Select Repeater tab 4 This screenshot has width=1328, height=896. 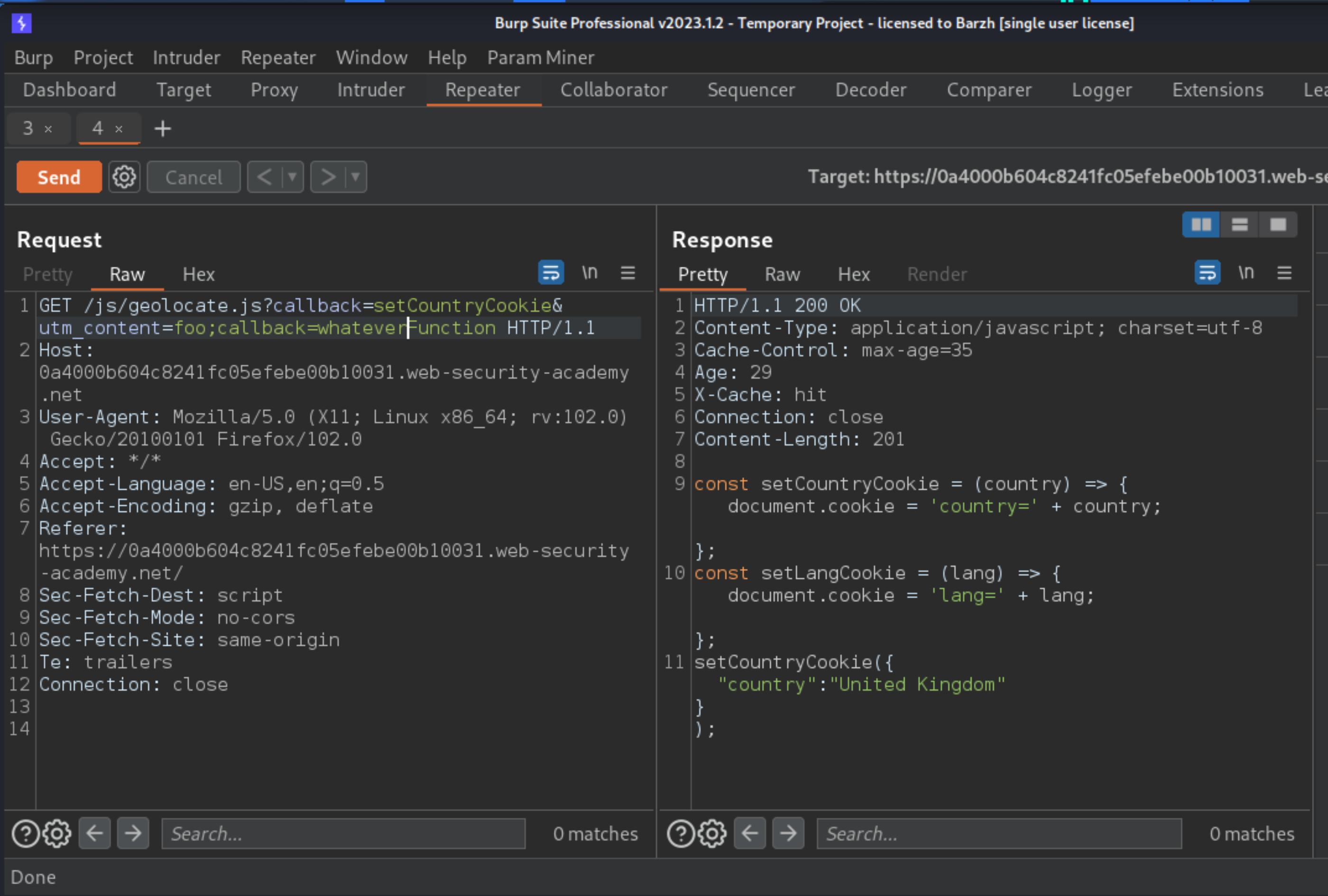(98, 128)
